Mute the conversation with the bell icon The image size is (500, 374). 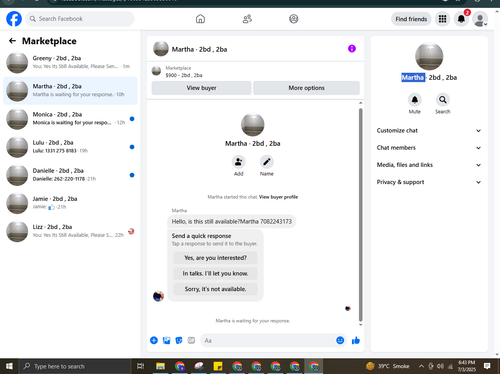[x=415, y=100]
